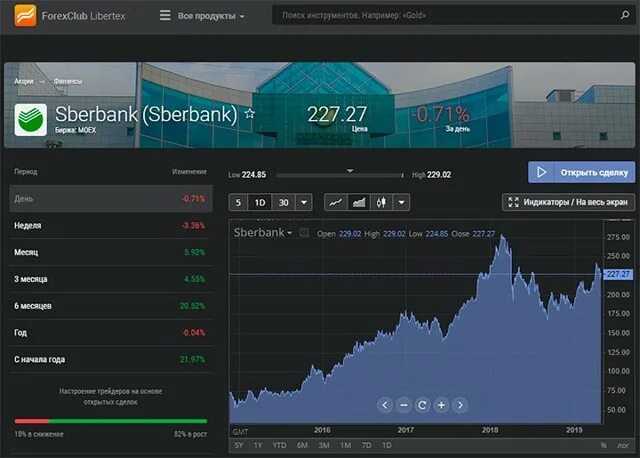Select the 7D chart range
The height and width of the screenshot is (458, 640).
click(x=367, y=445)
